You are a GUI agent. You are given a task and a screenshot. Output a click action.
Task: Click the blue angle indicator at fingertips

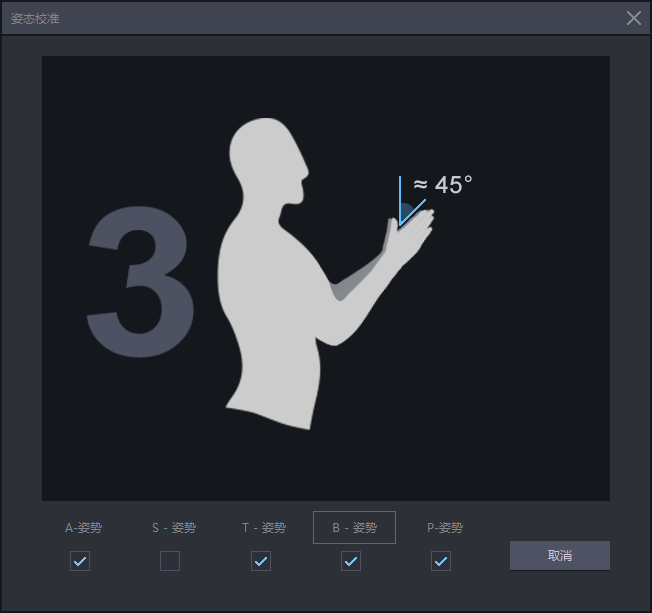click(x=406, y=213)
